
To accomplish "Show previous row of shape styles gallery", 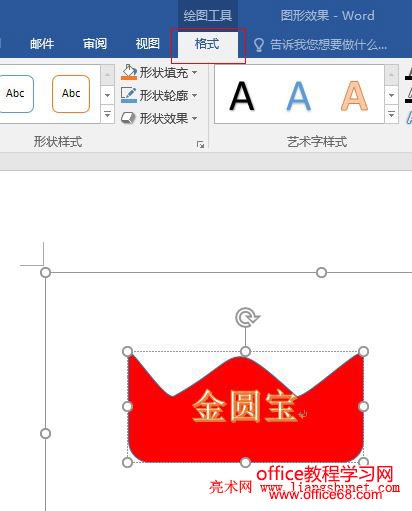I will [x=107, y=75].
